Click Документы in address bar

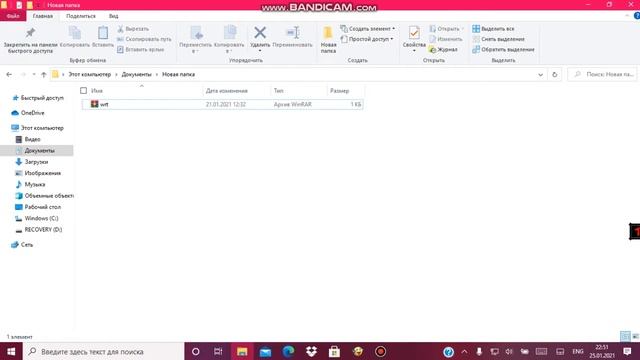click(136, 74)
